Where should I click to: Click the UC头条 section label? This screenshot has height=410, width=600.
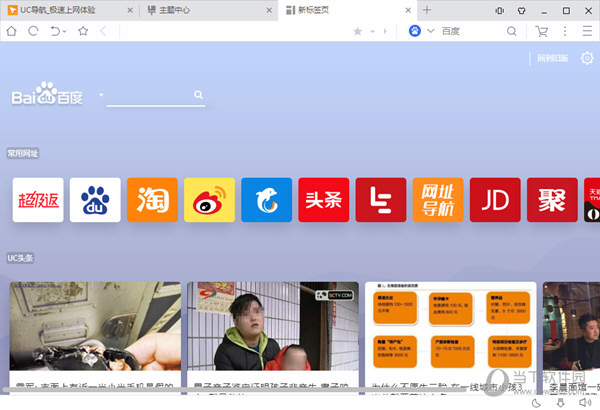pos(20,258)
